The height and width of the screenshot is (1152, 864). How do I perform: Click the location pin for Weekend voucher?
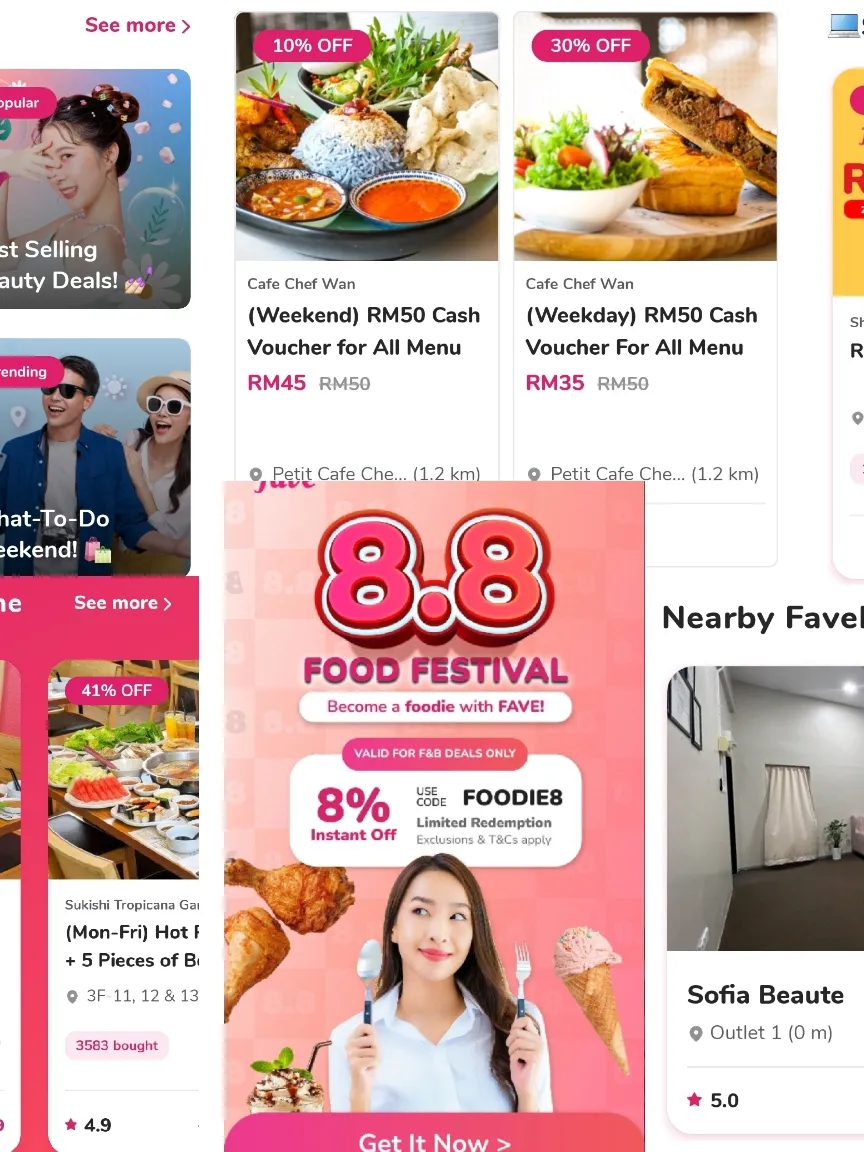point(256,475)
